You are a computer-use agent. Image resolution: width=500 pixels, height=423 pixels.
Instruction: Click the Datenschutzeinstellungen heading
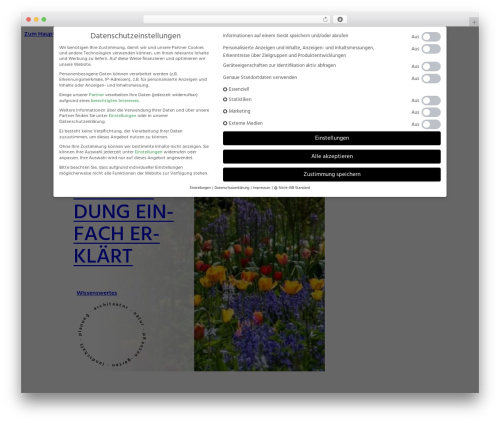pyautogui.click(x=135, y=36)
